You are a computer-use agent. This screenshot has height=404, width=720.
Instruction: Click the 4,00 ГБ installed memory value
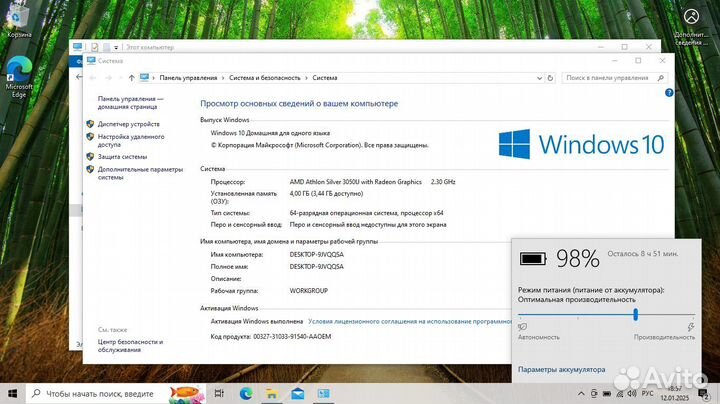326,194
